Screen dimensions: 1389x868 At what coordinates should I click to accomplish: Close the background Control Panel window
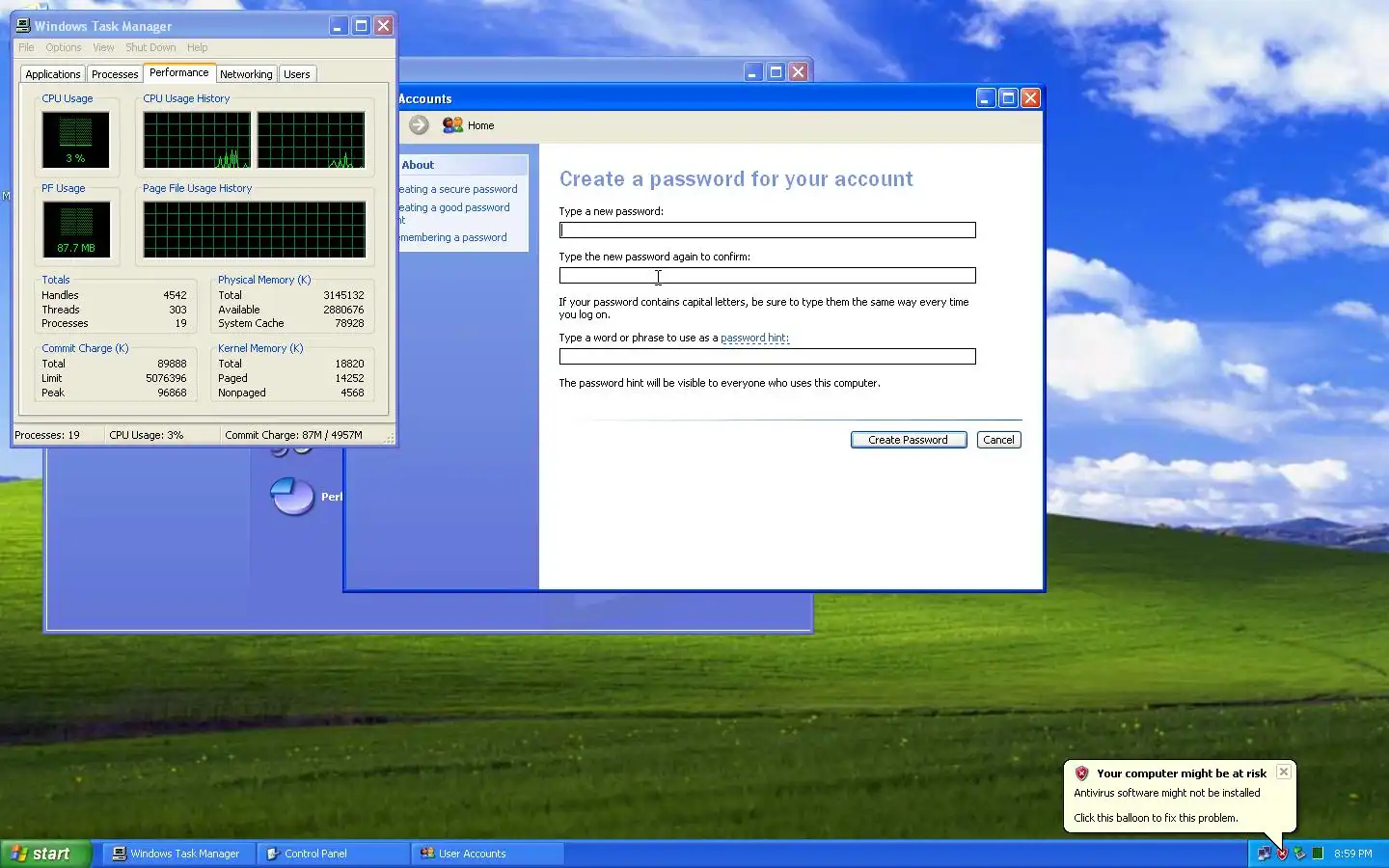(798, 72)
